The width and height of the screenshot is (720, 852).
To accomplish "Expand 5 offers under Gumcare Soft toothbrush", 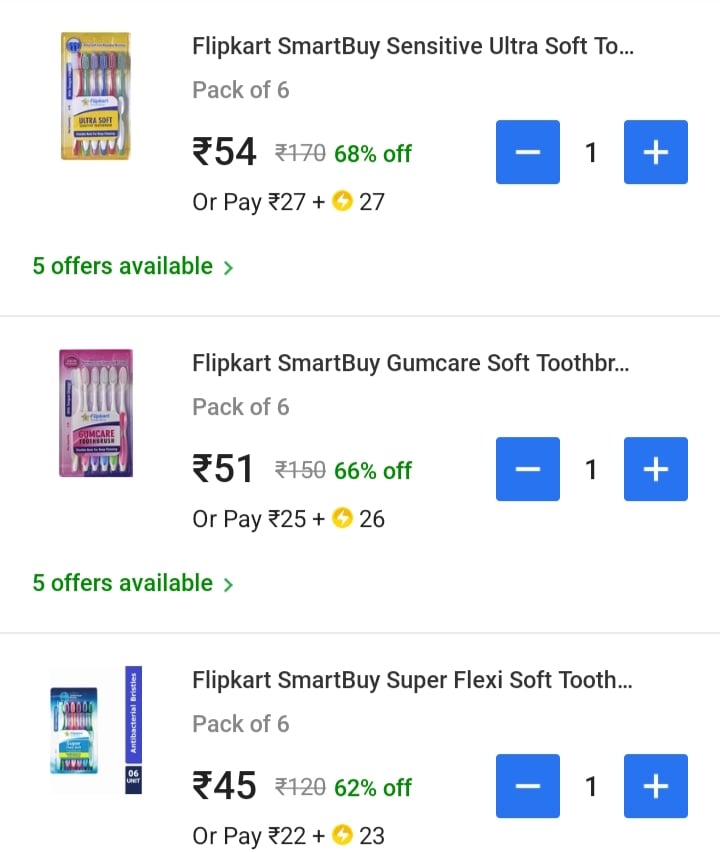I will 132,583.
